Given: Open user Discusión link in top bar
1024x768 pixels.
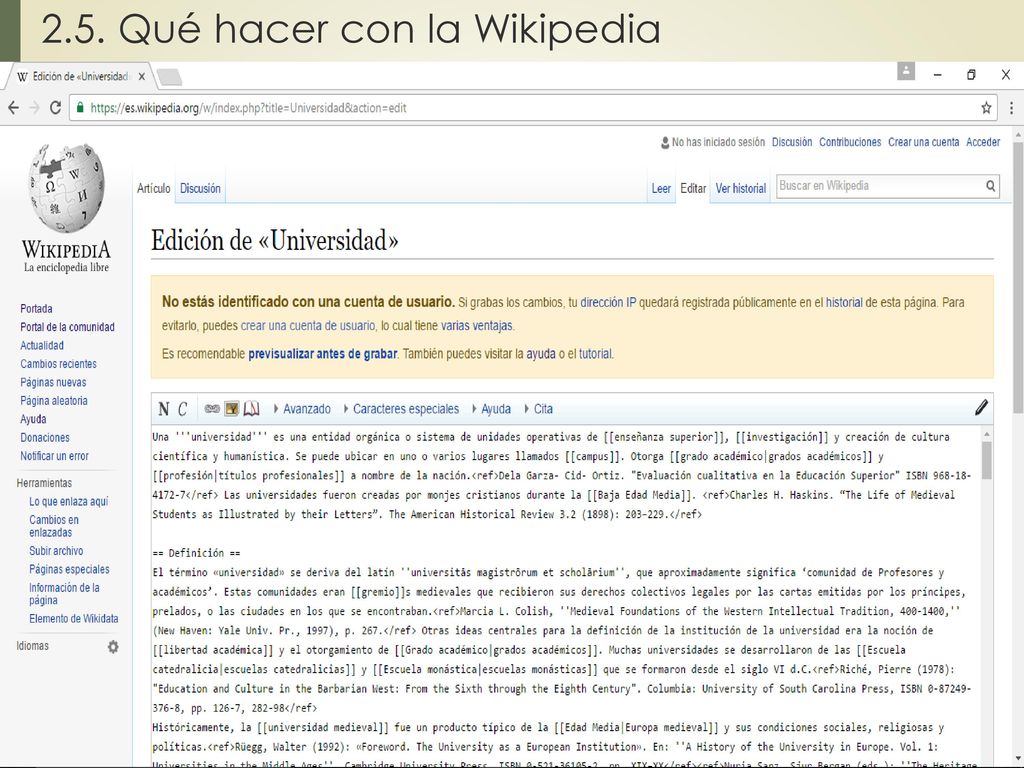Looking at the screenshot, I should tap(792, 142).
